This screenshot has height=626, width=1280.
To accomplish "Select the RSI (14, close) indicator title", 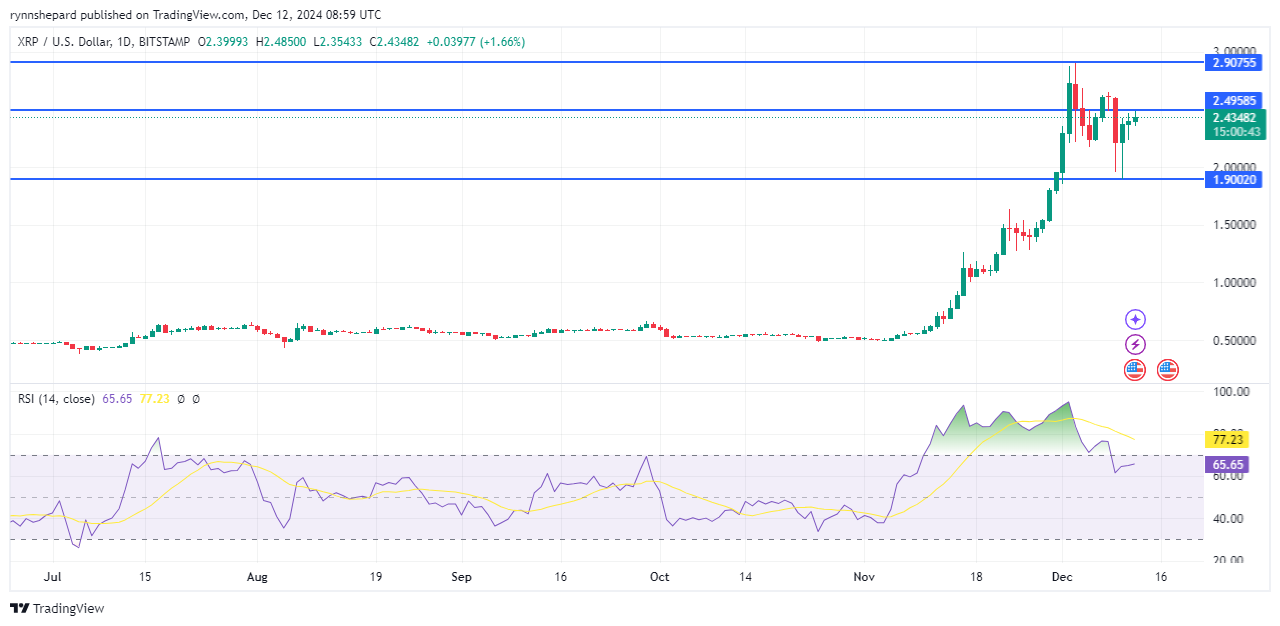I will [x=56, y=399].
